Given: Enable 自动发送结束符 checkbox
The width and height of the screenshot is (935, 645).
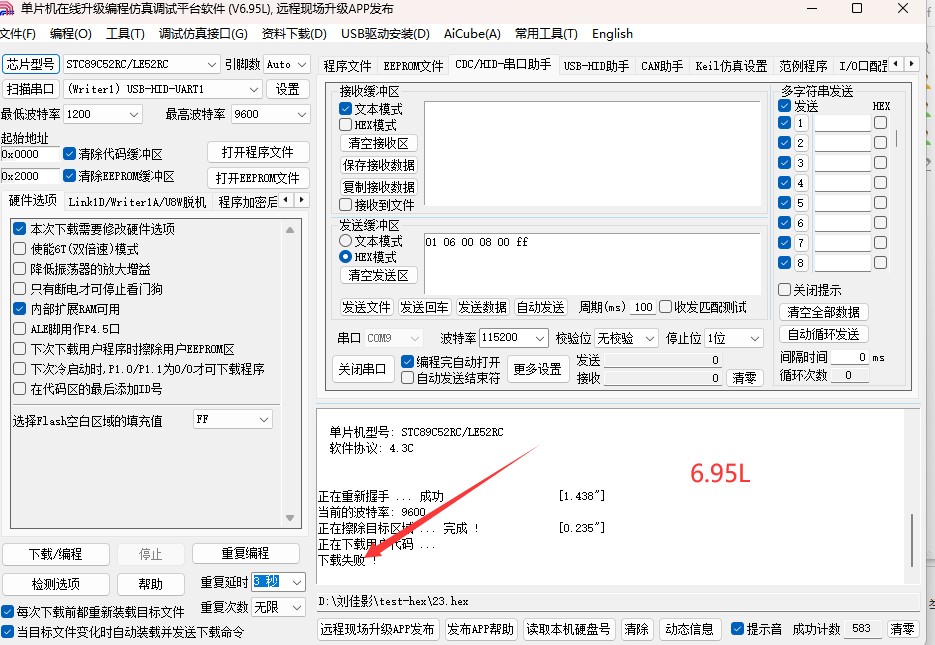Looking at the screenshot, I should (x=407, y=377).
